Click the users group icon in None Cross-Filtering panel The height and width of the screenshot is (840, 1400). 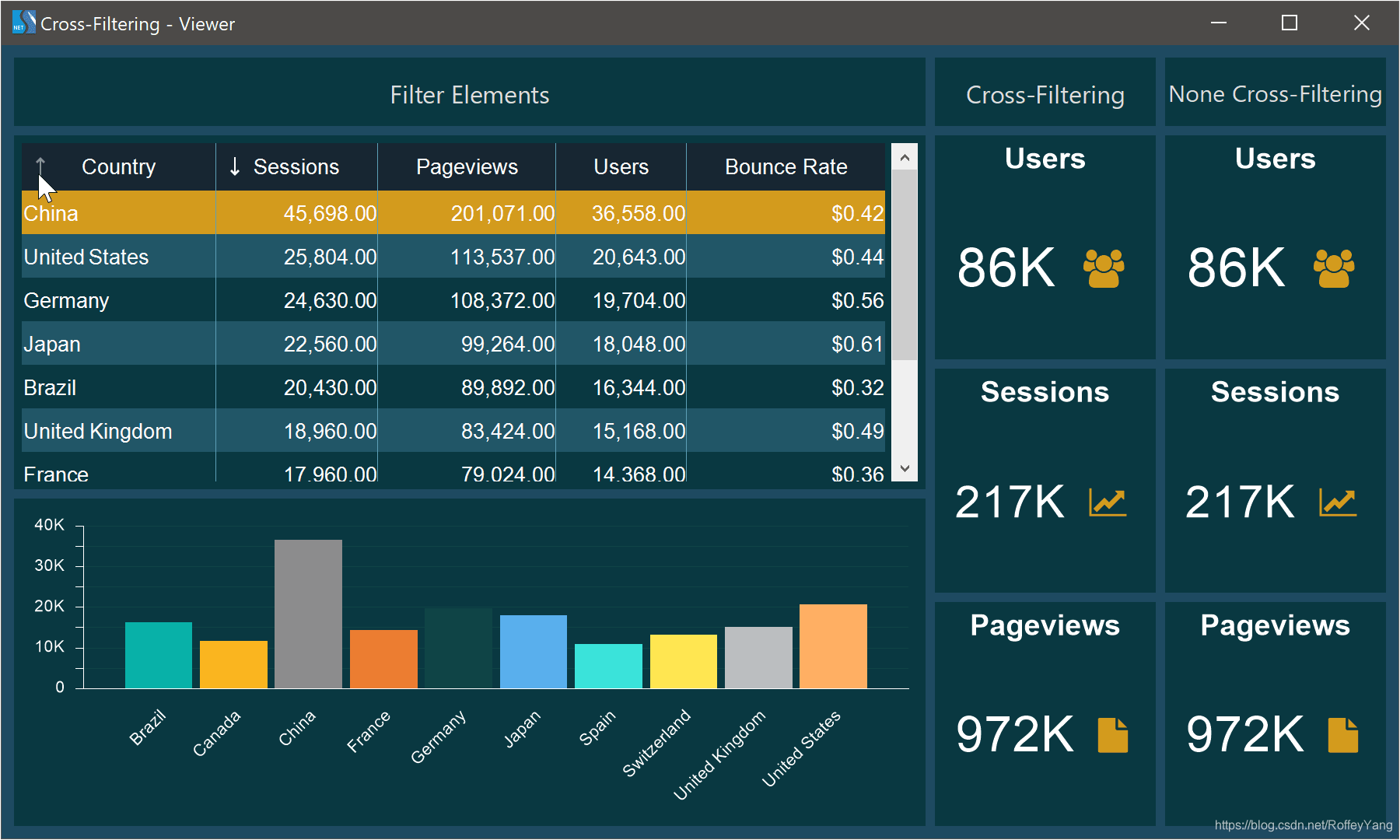(x=1334, y=268)
